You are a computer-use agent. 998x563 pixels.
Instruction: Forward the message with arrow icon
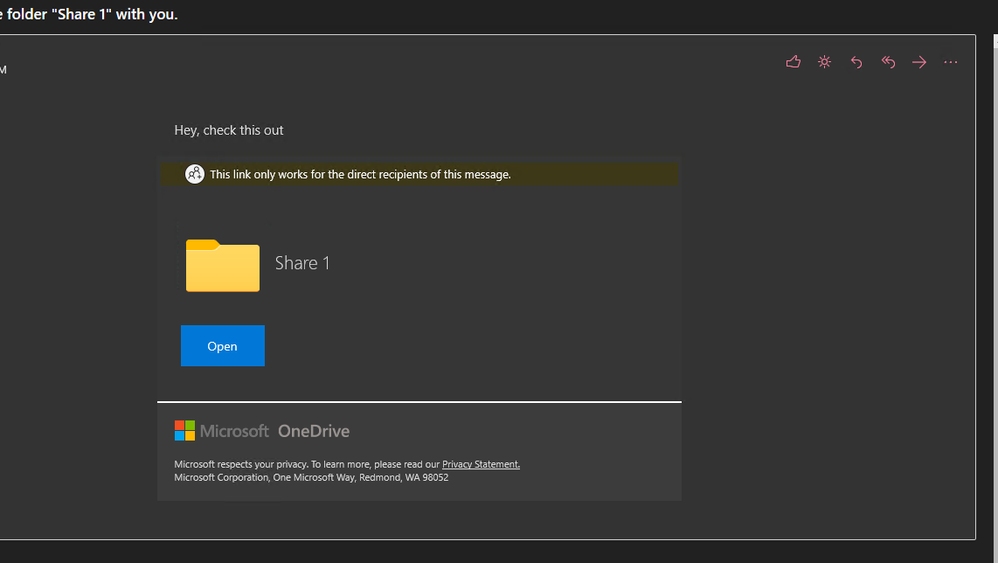[919, 62]
